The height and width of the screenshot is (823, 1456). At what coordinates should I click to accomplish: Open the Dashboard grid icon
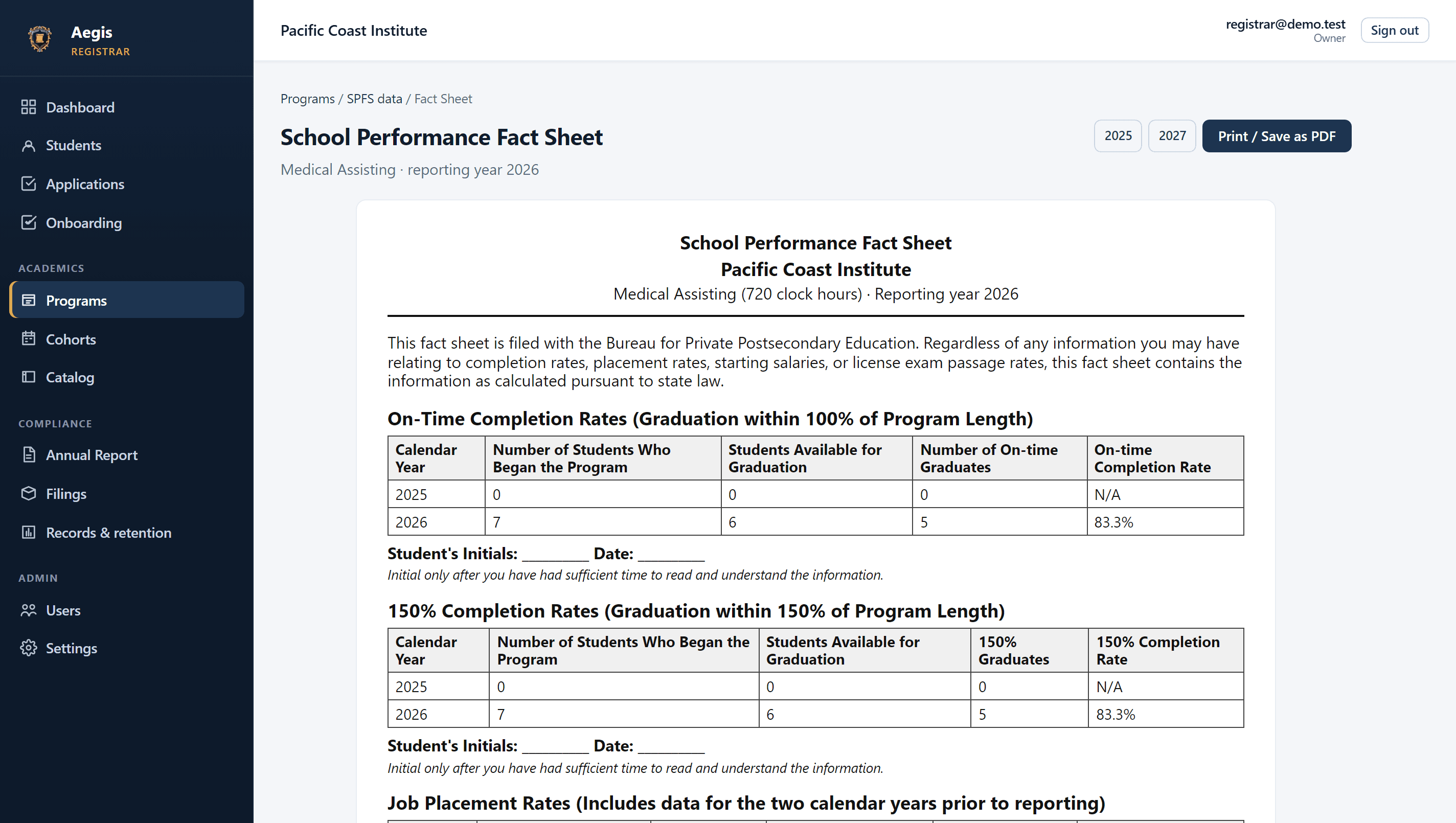(28, 107)
